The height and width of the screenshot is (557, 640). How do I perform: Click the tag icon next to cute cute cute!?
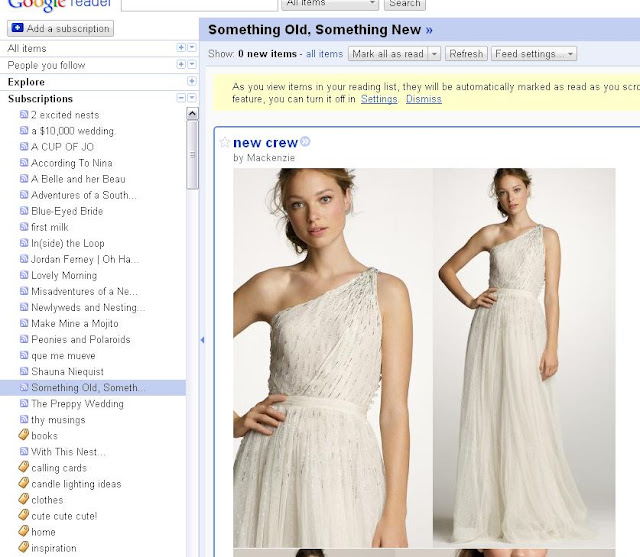[x=24, y=515]
